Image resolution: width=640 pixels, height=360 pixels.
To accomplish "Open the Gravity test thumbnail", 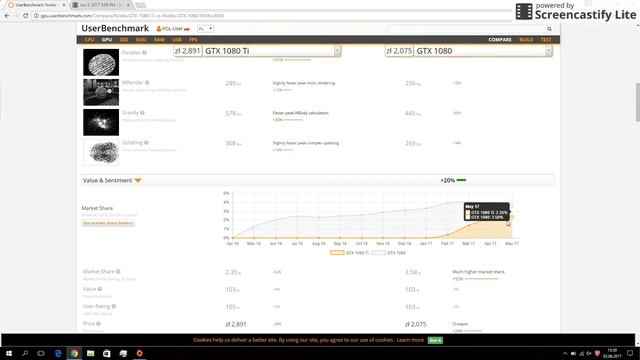I will (101, 122).
